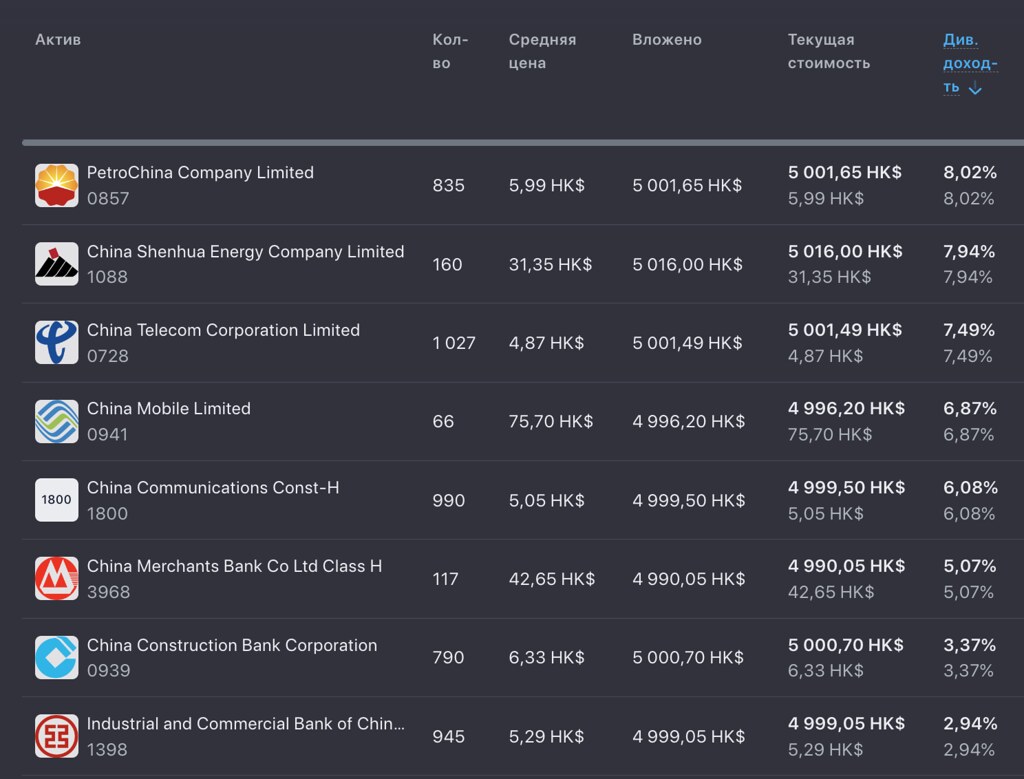This screenshot has height=779, width=1024.
Task: Click quantity 160 in Shenhua row
Action: coord(447,264)
